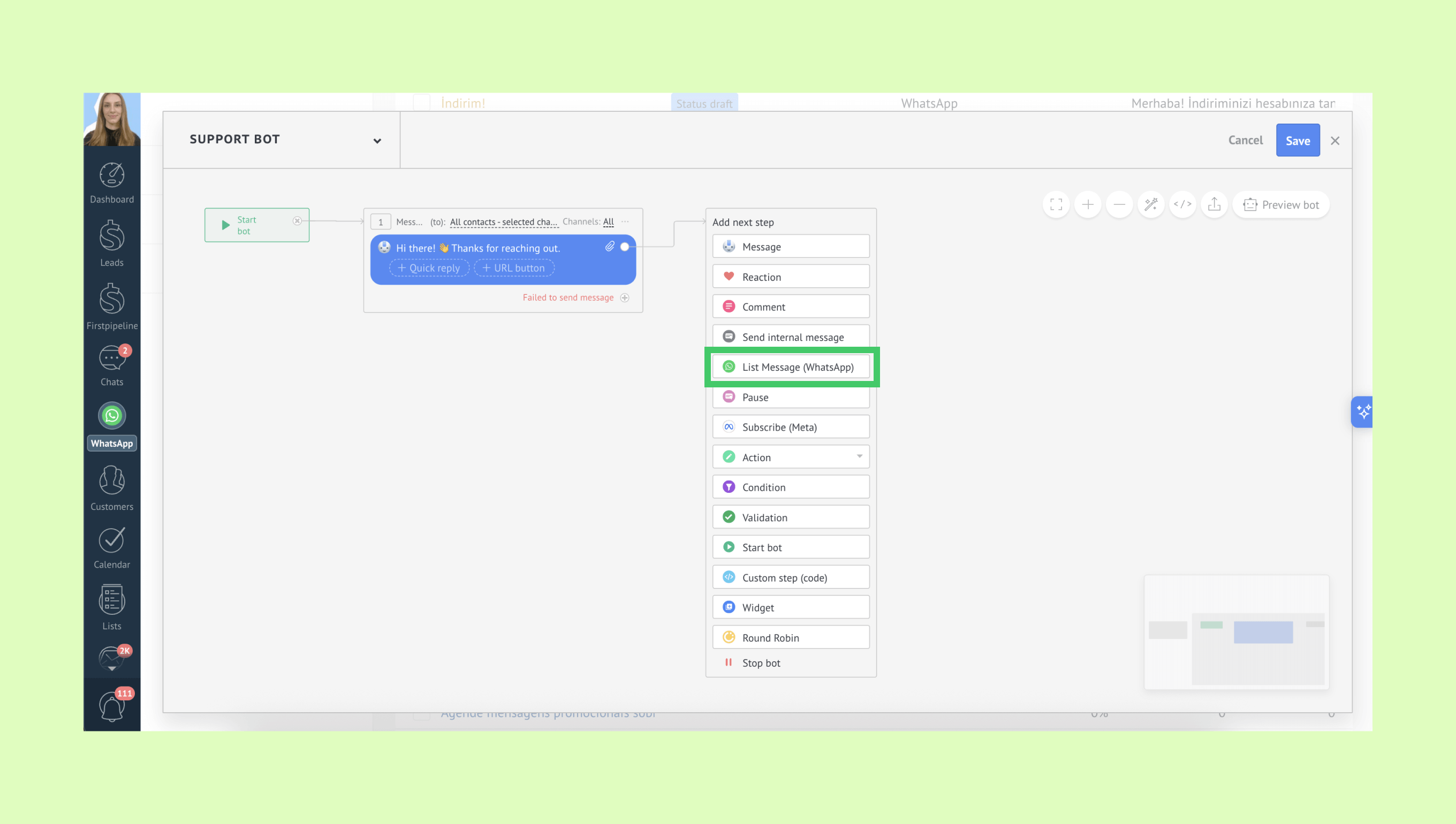
Task: Click the Save button
Action: coord(1298,140)
